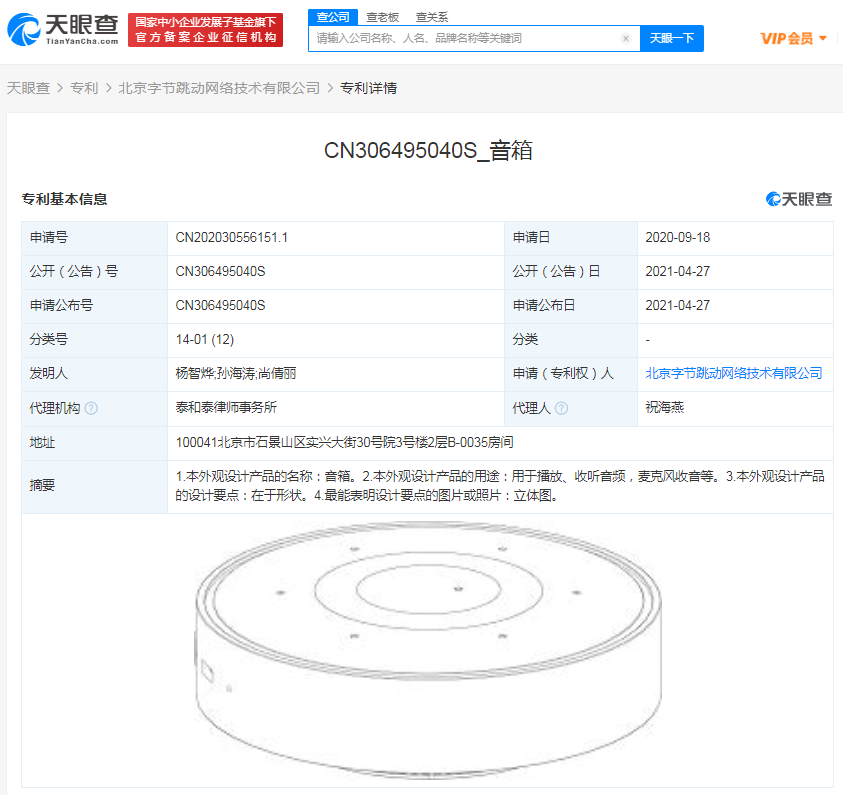Switch to the 查关系 search tab

(x=432, y=17)
